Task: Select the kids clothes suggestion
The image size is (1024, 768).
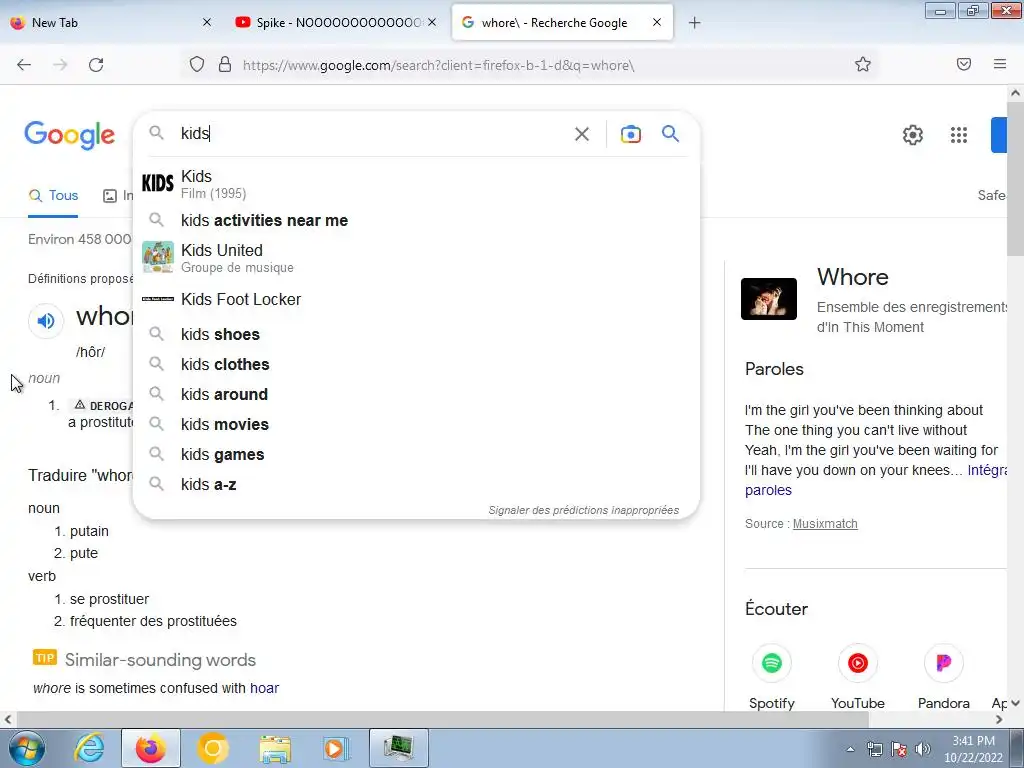Action: [x=416, y=364]
